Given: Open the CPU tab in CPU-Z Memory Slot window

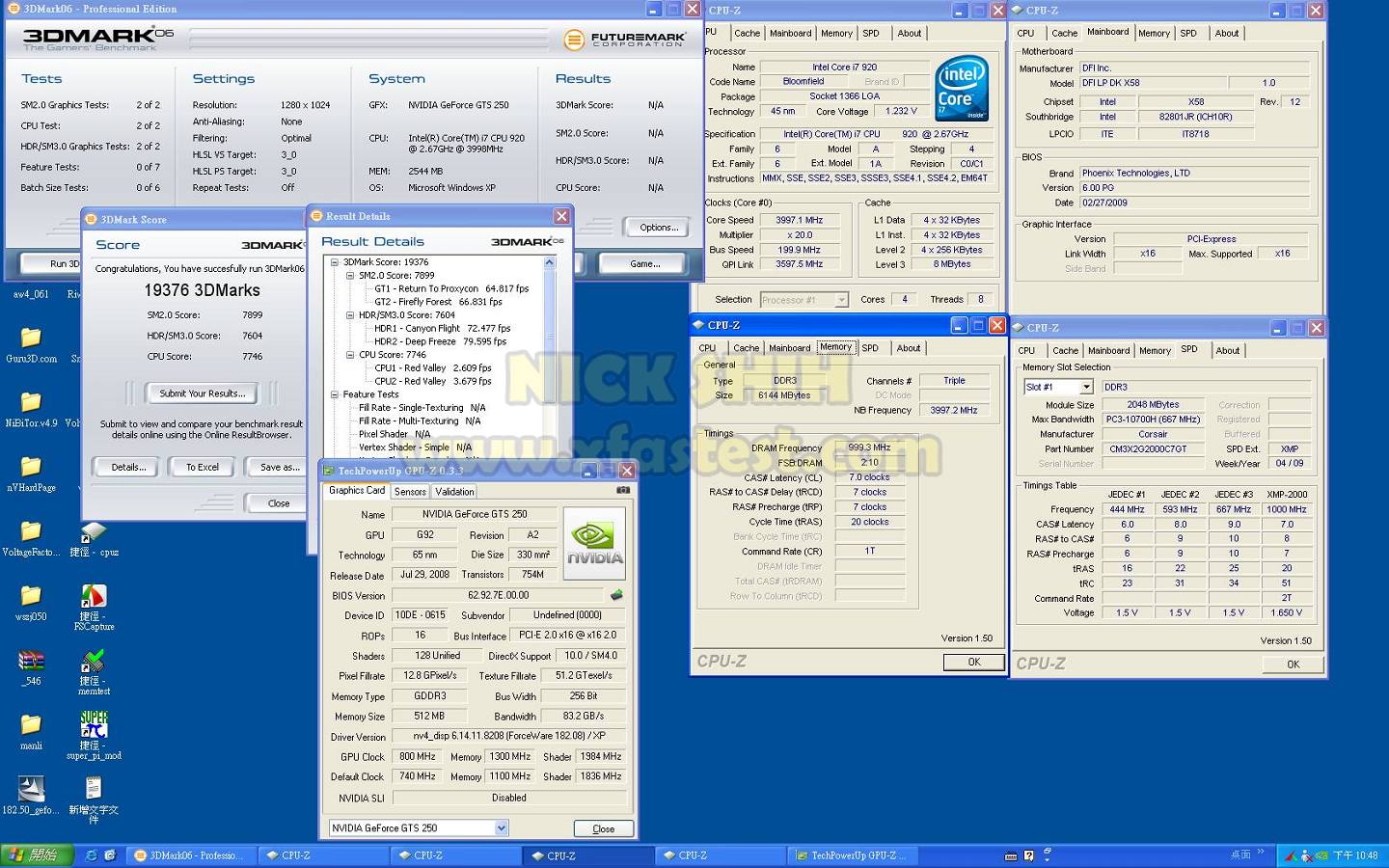Looking at the screenshot, I should pos(1026,351).
